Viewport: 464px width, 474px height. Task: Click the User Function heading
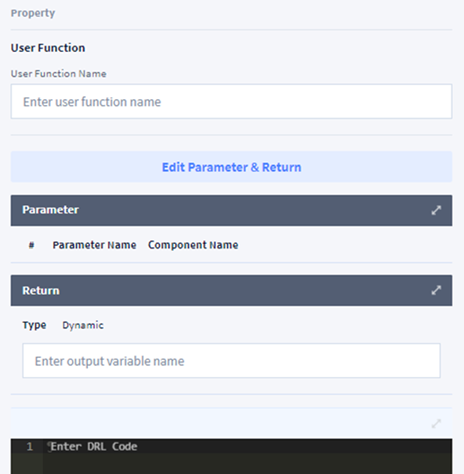[48, 48]
